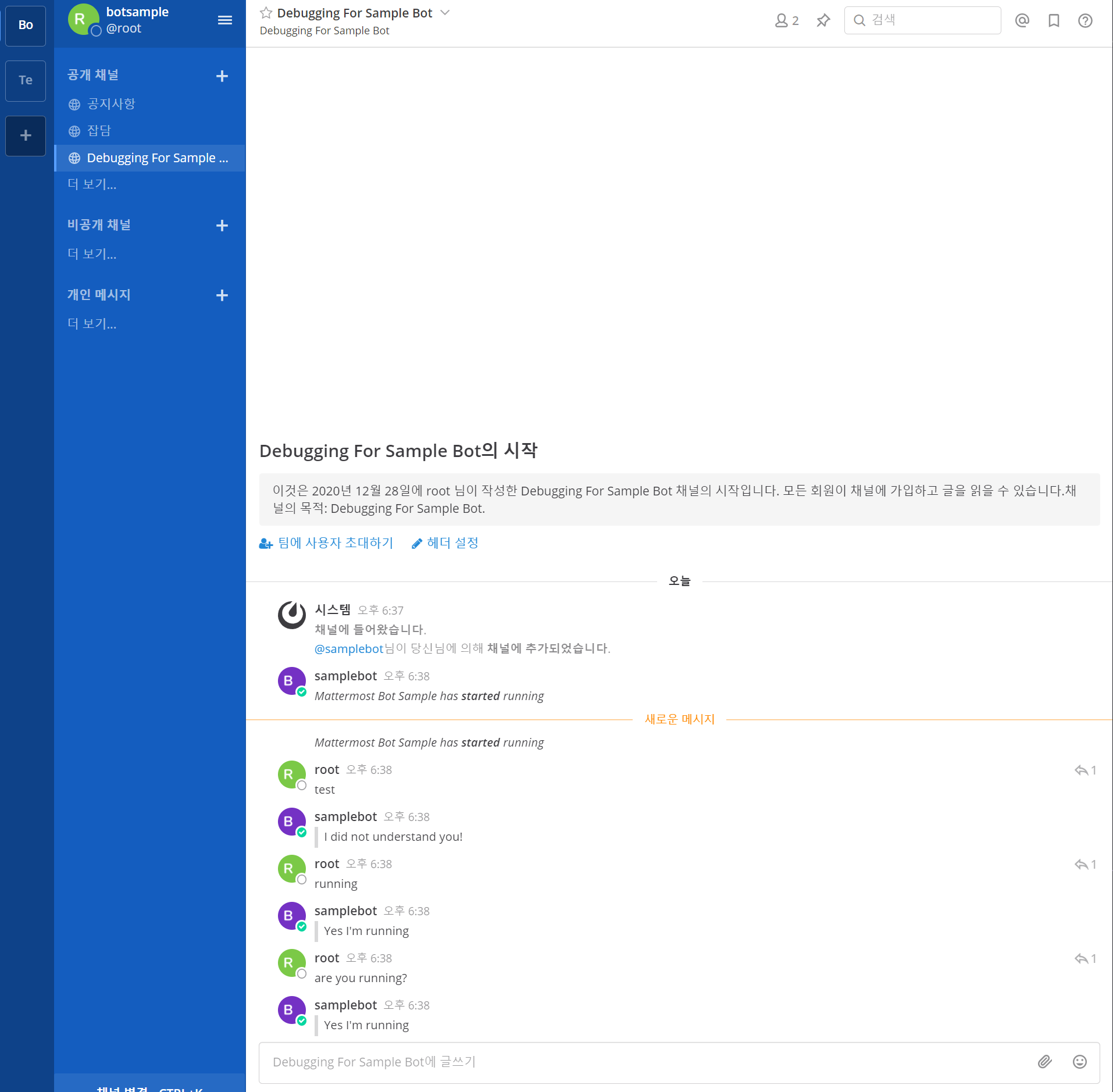This screenshot has width=1113, height=1092.
Task: Click the root user avatar in sidebar header
Action: click(83, 19)
